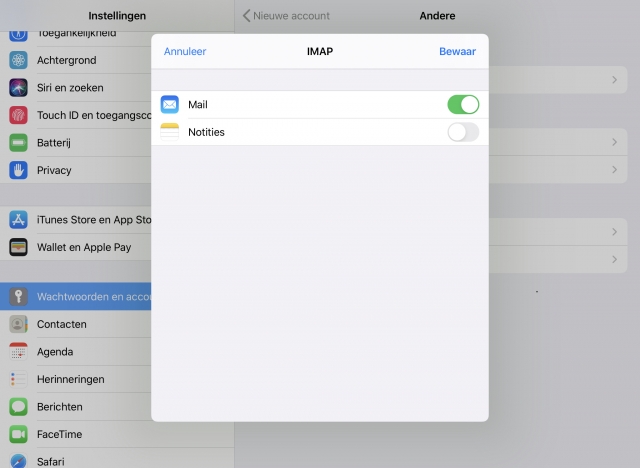640x468 pixels.
Task: Open second chevron row in Andere pane
Action: pos(558,142)
